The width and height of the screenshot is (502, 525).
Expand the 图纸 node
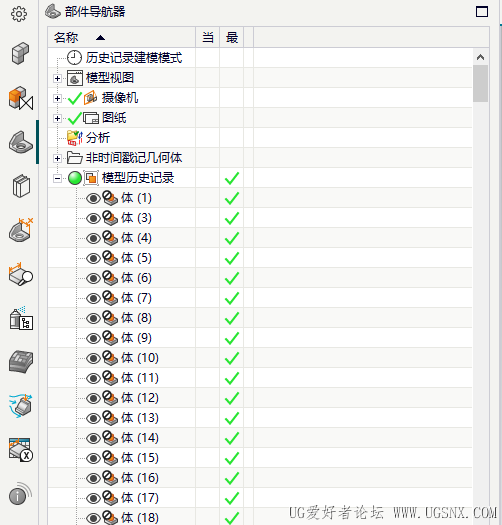click(x=57, y=118)
